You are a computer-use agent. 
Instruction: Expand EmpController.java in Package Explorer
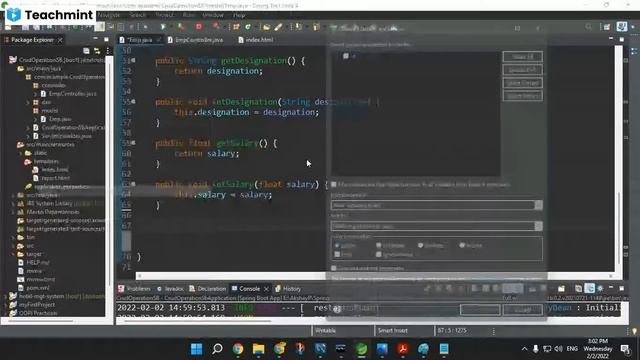(36, 94)
